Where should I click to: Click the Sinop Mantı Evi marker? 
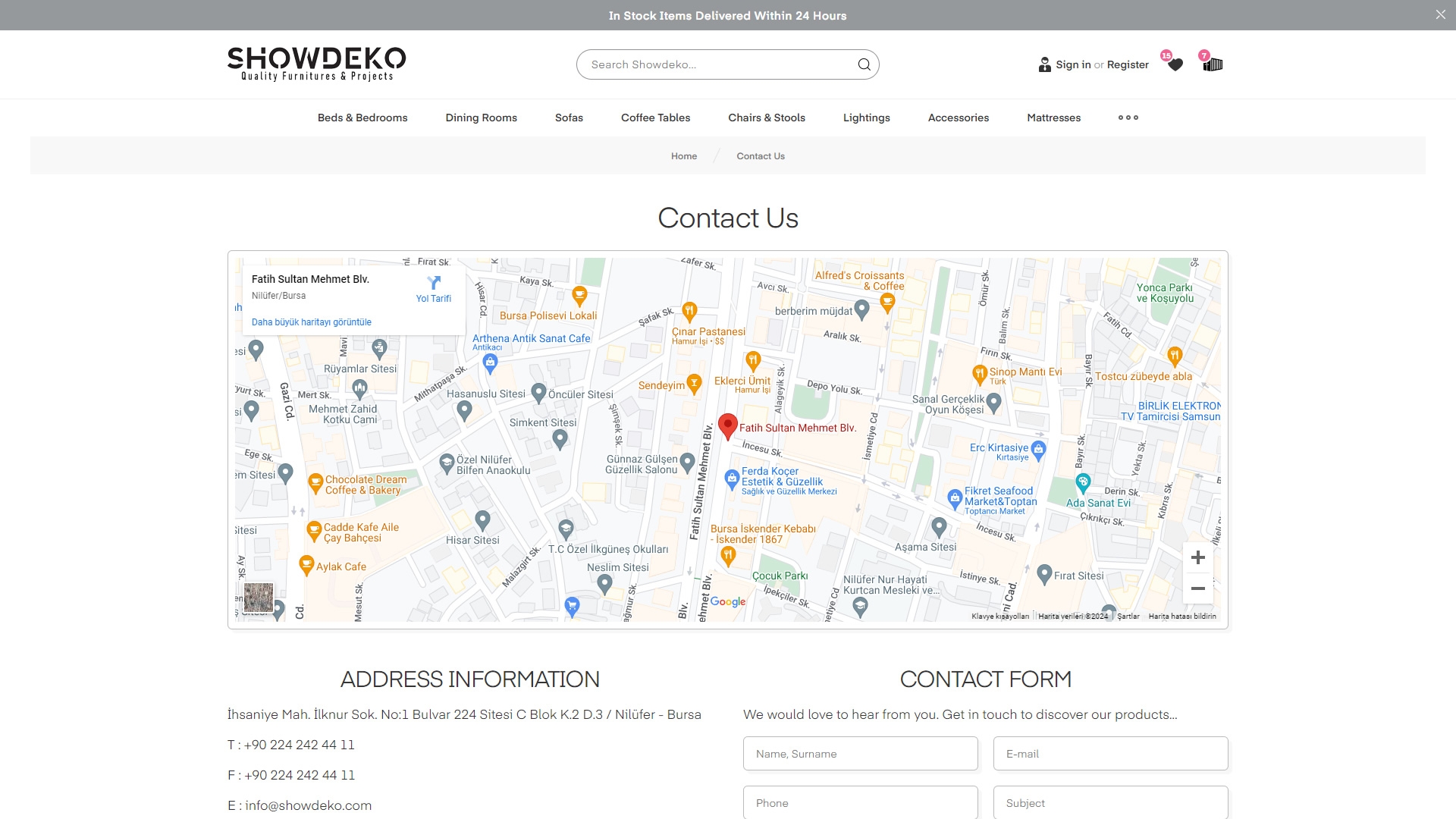979,374
